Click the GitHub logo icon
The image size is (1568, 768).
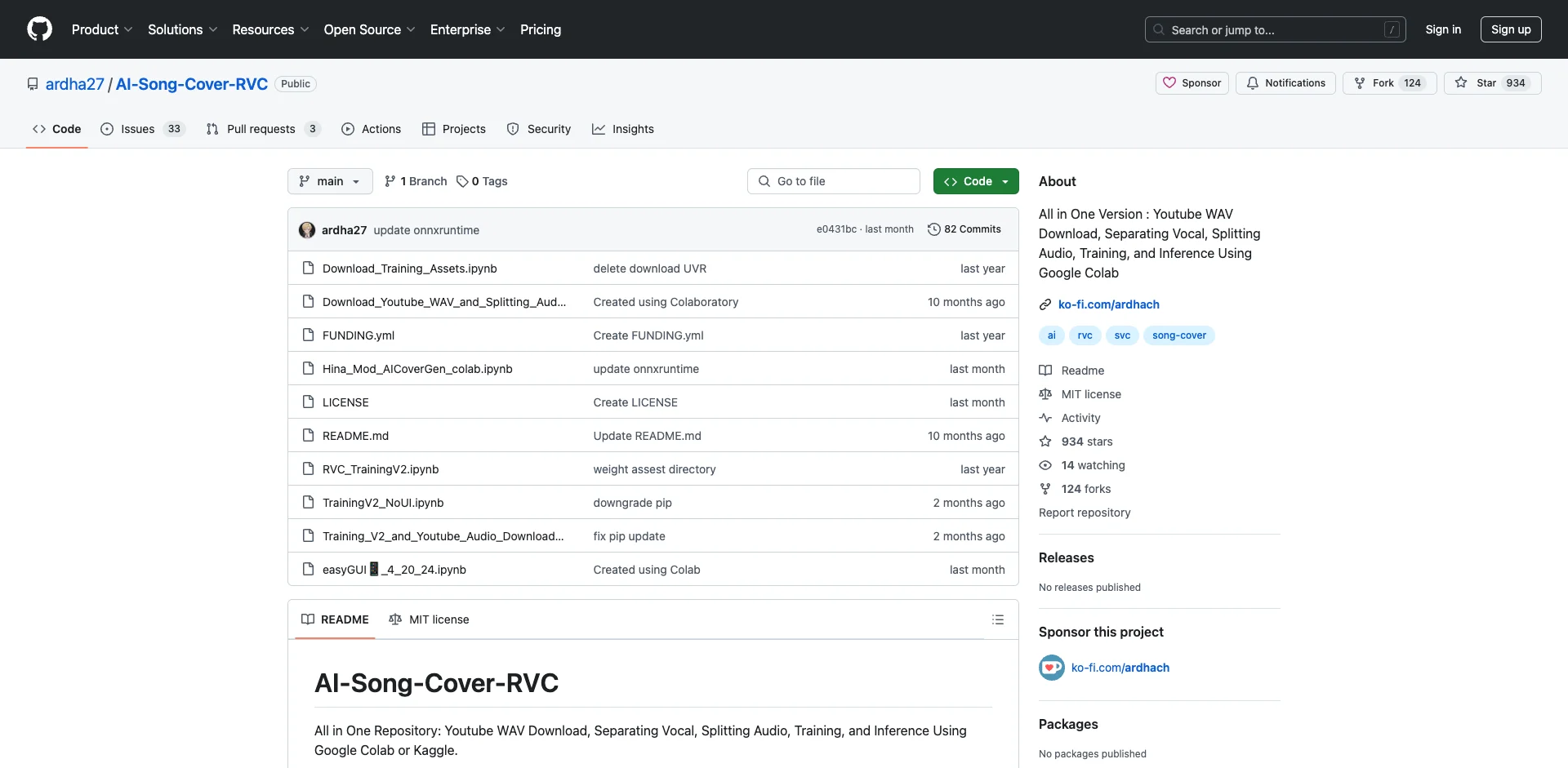point(39,29)
